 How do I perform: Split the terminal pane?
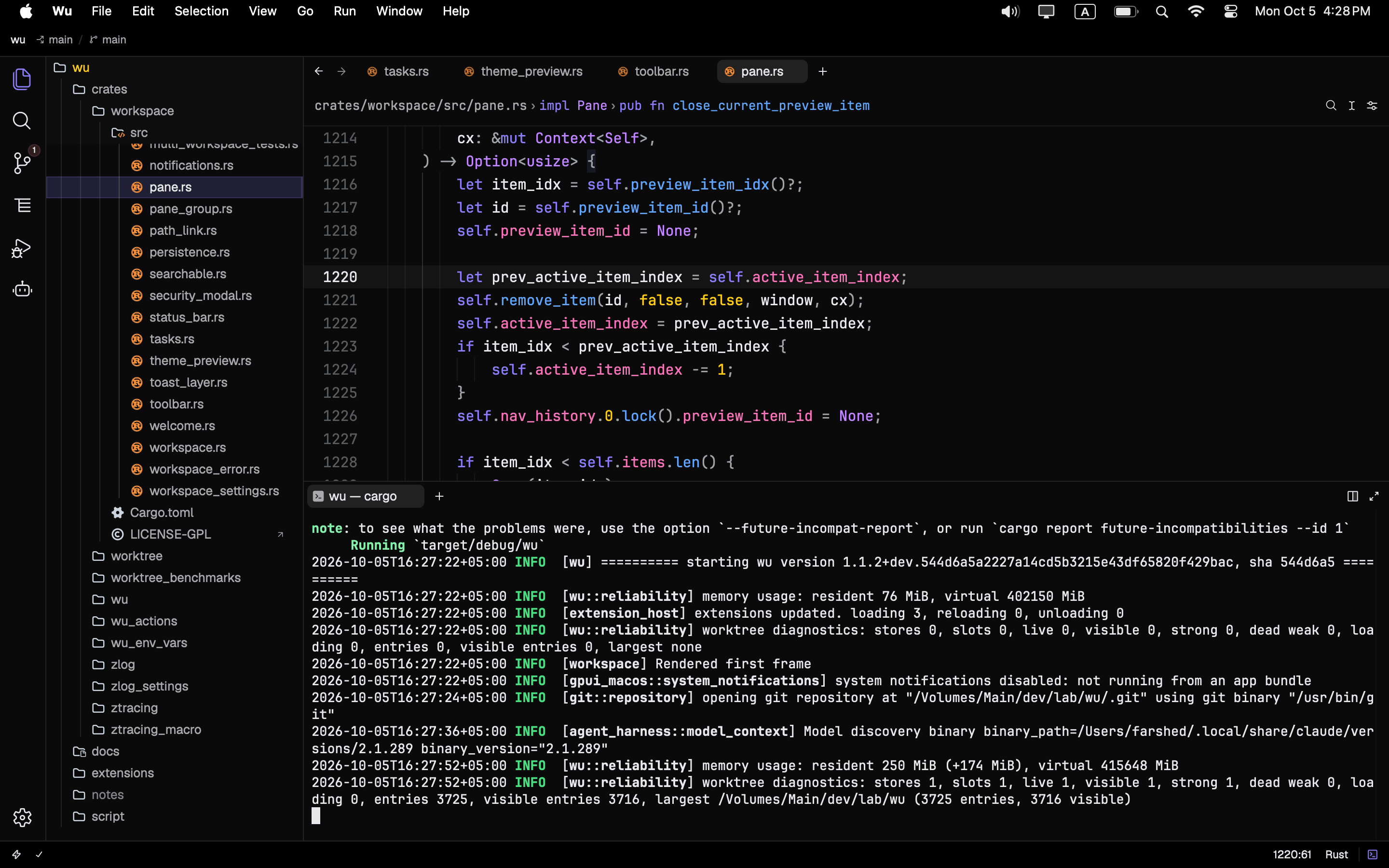pyautogui.click(x=1352, y=496)
